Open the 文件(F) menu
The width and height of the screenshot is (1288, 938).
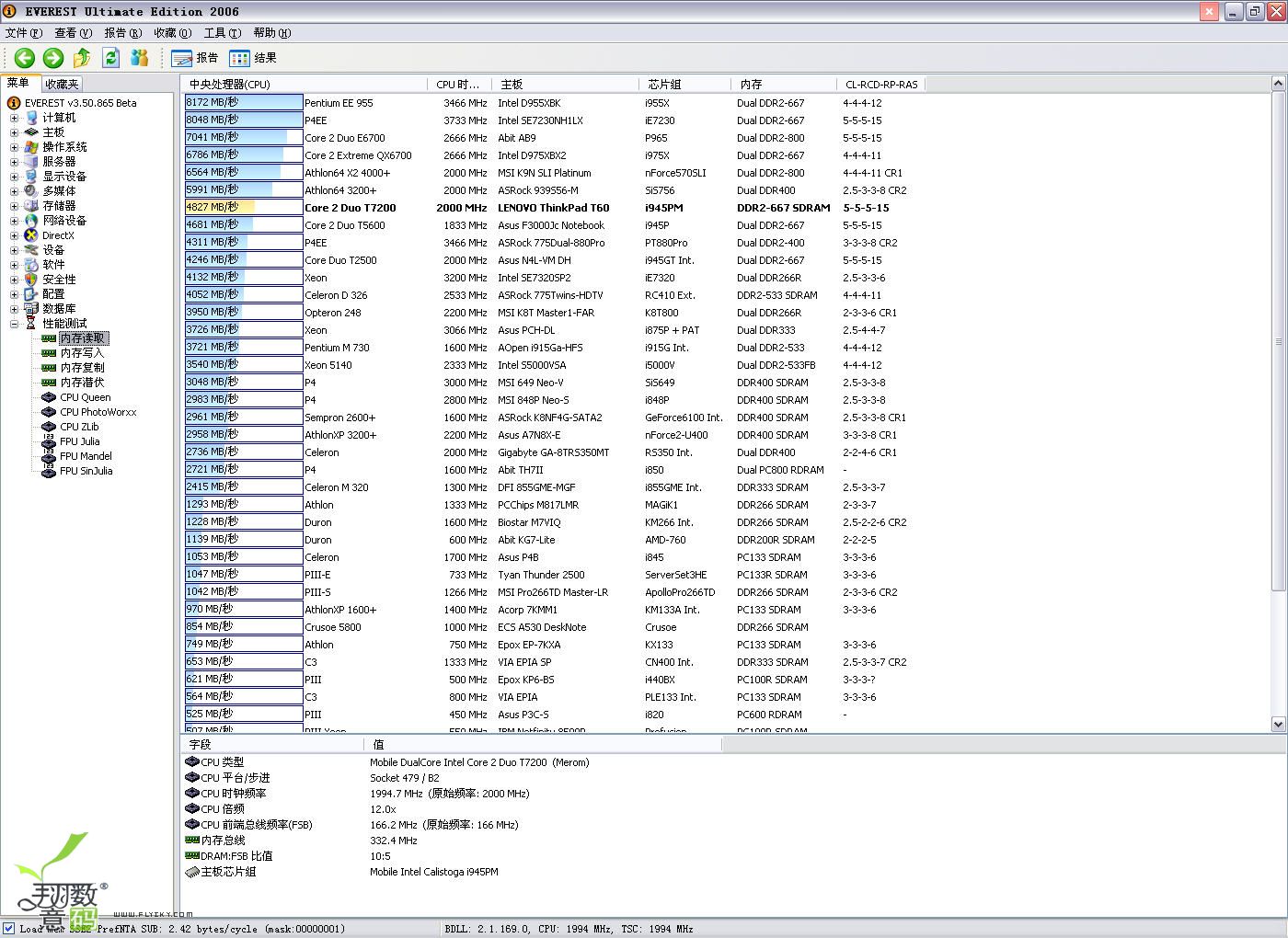24,33
